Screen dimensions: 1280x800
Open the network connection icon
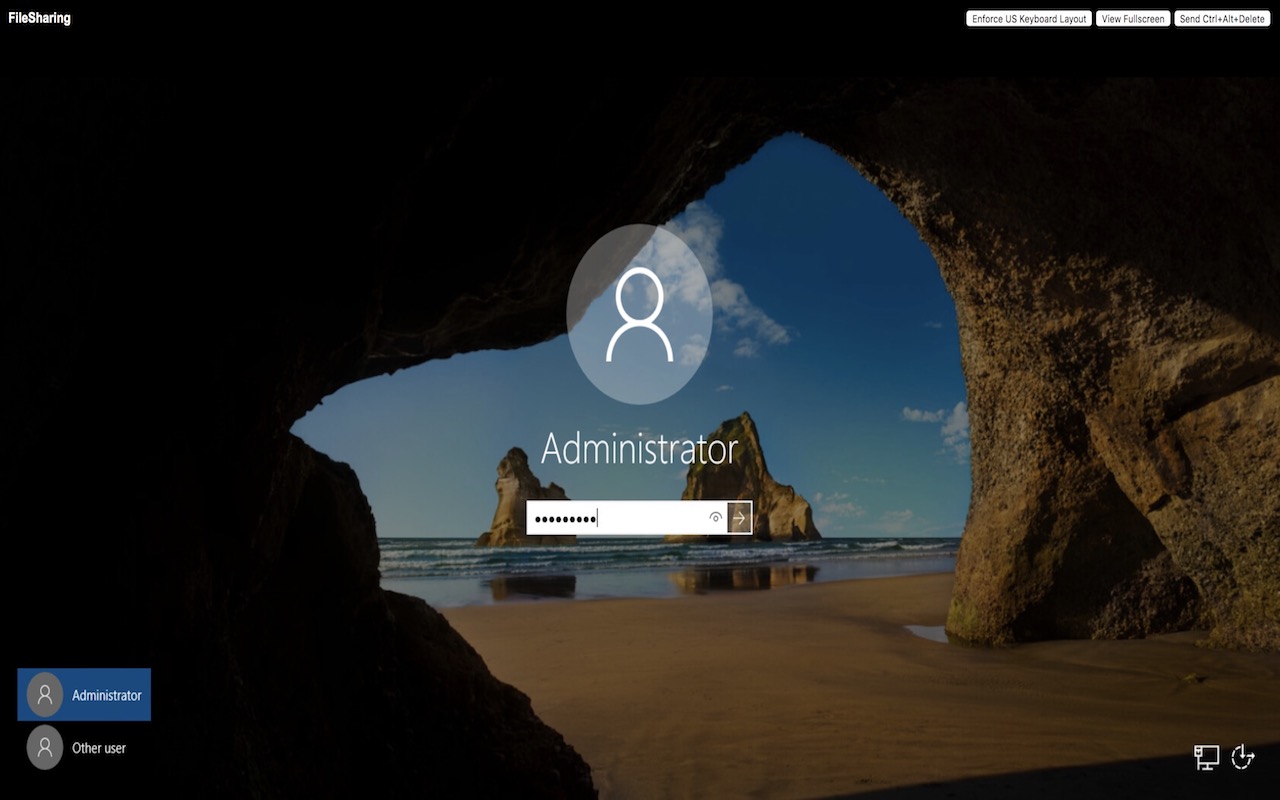pos(1207,757)
